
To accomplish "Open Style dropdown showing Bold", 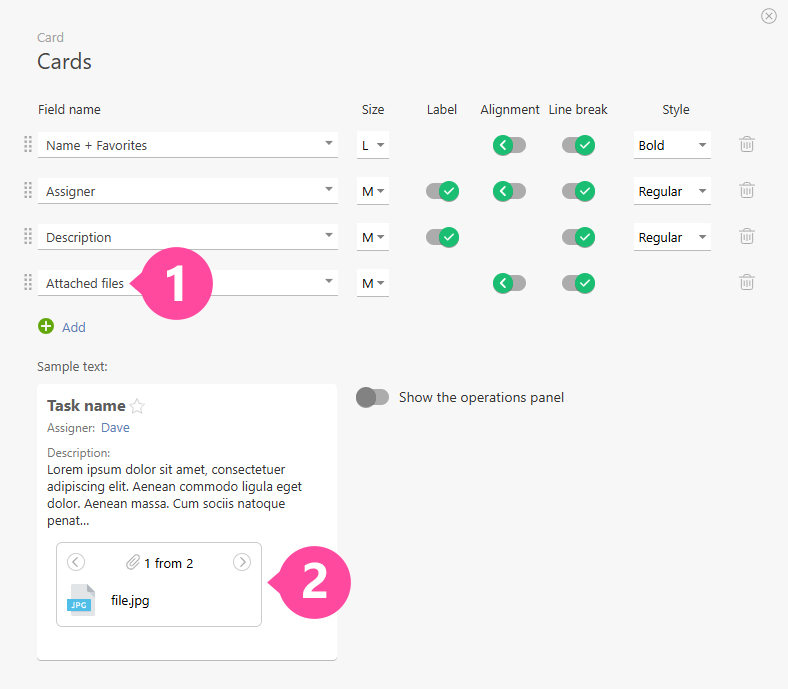I will click(672, 145).
